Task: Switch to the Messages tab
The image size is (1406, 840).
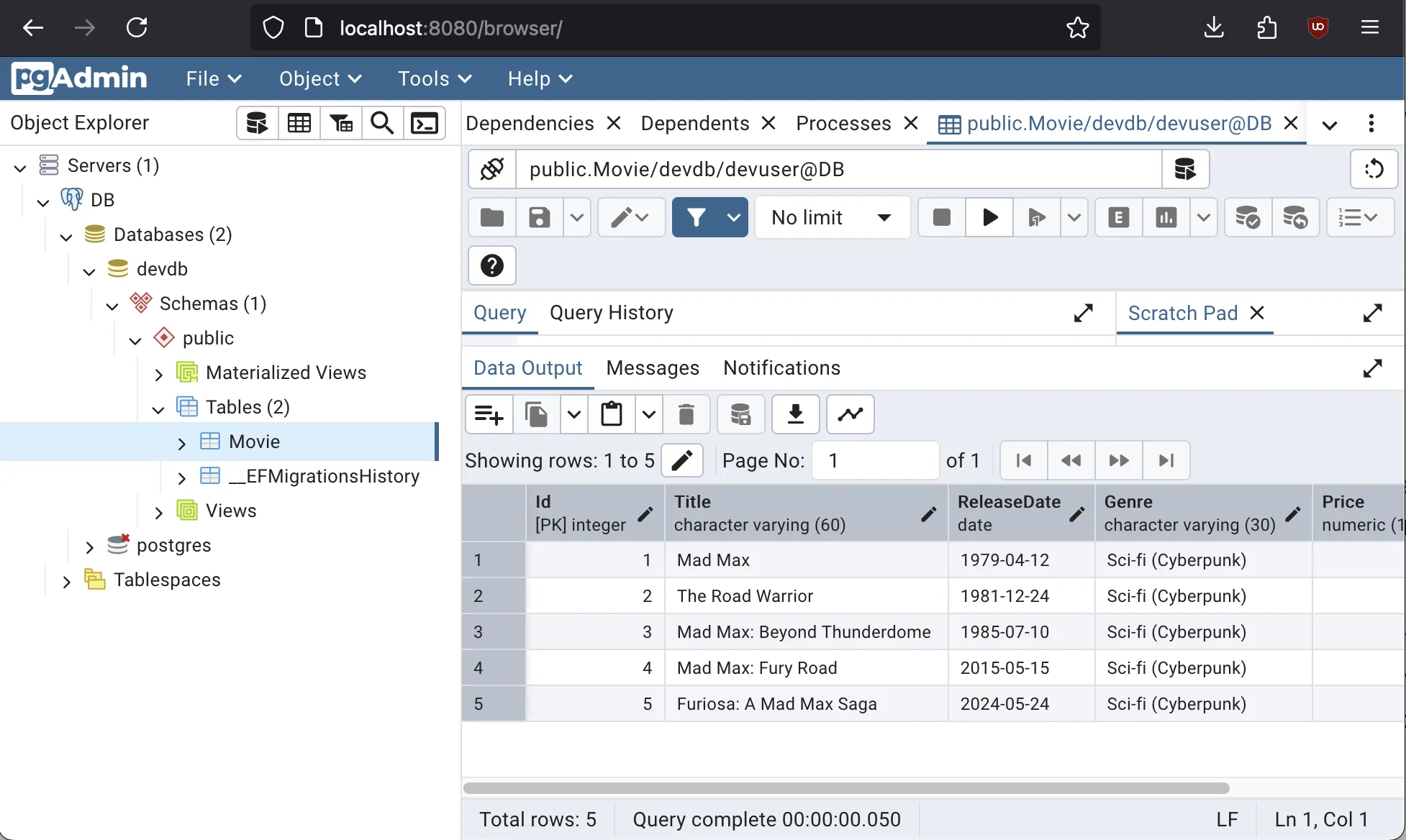Action: tap(653, 368)
